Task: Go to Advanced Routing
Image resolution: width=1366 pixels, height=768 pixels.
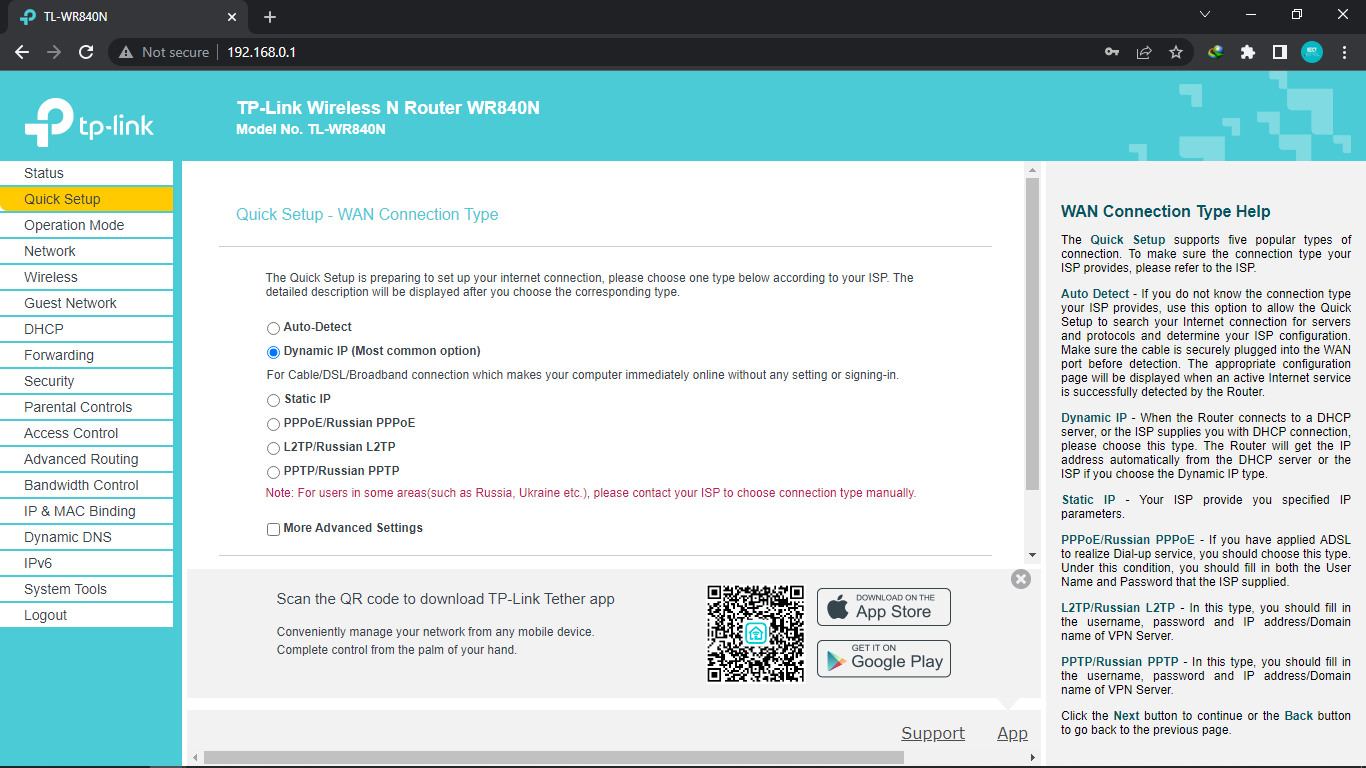Action: click(x=87, y=459)
